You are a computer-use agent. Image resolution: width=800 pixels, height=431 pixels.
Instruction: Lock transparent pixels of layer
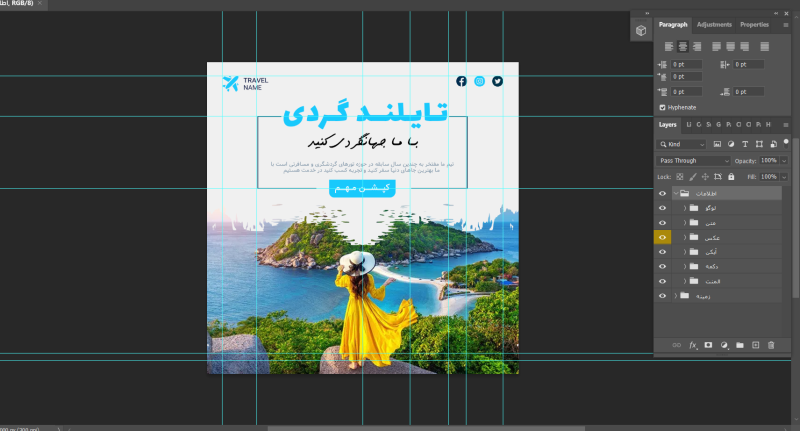coord(680,177)
